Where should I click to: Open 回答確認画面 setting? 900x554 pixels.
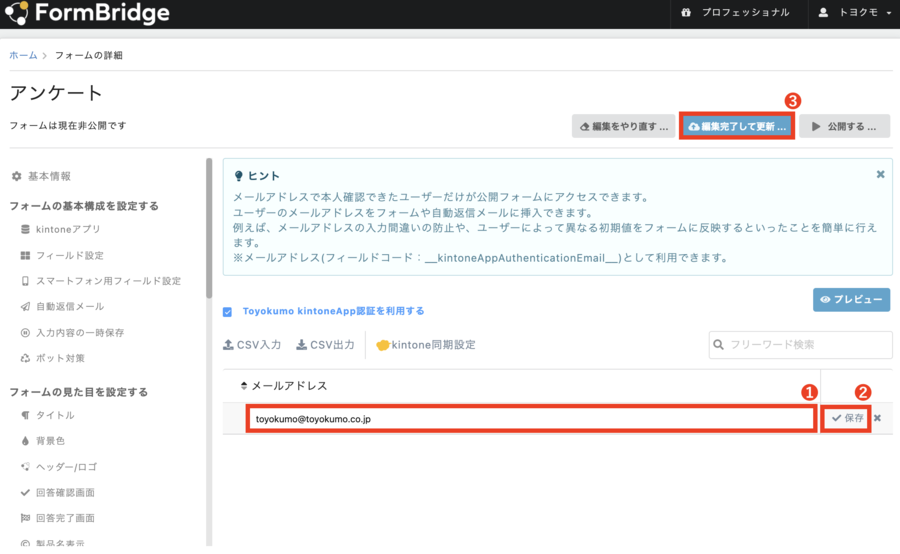tap(57, 493)
